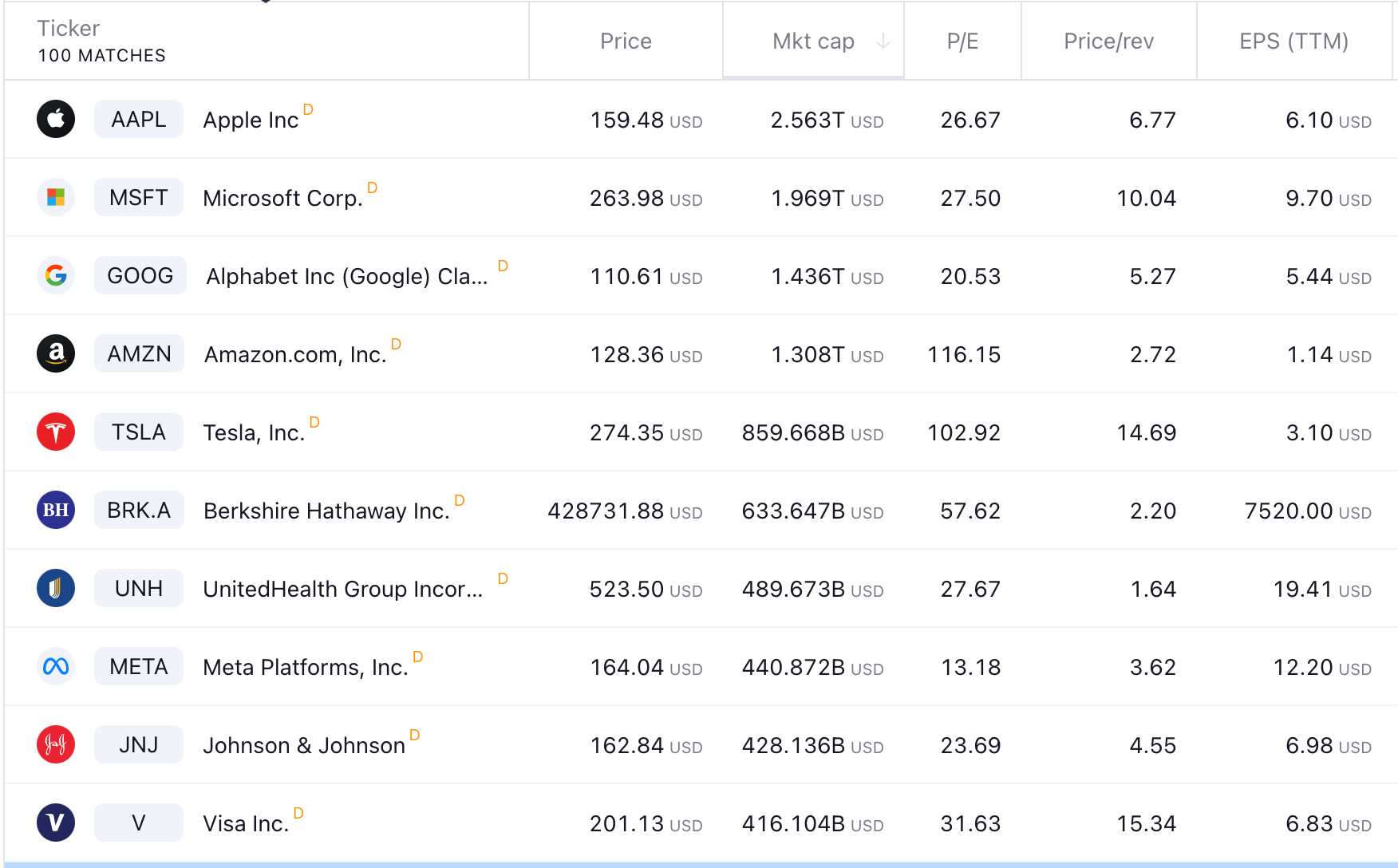Click the Amazon logo icon
The width and height of the screenshot is (1398, 868).
pyautogui.click(x=56, y=353)
